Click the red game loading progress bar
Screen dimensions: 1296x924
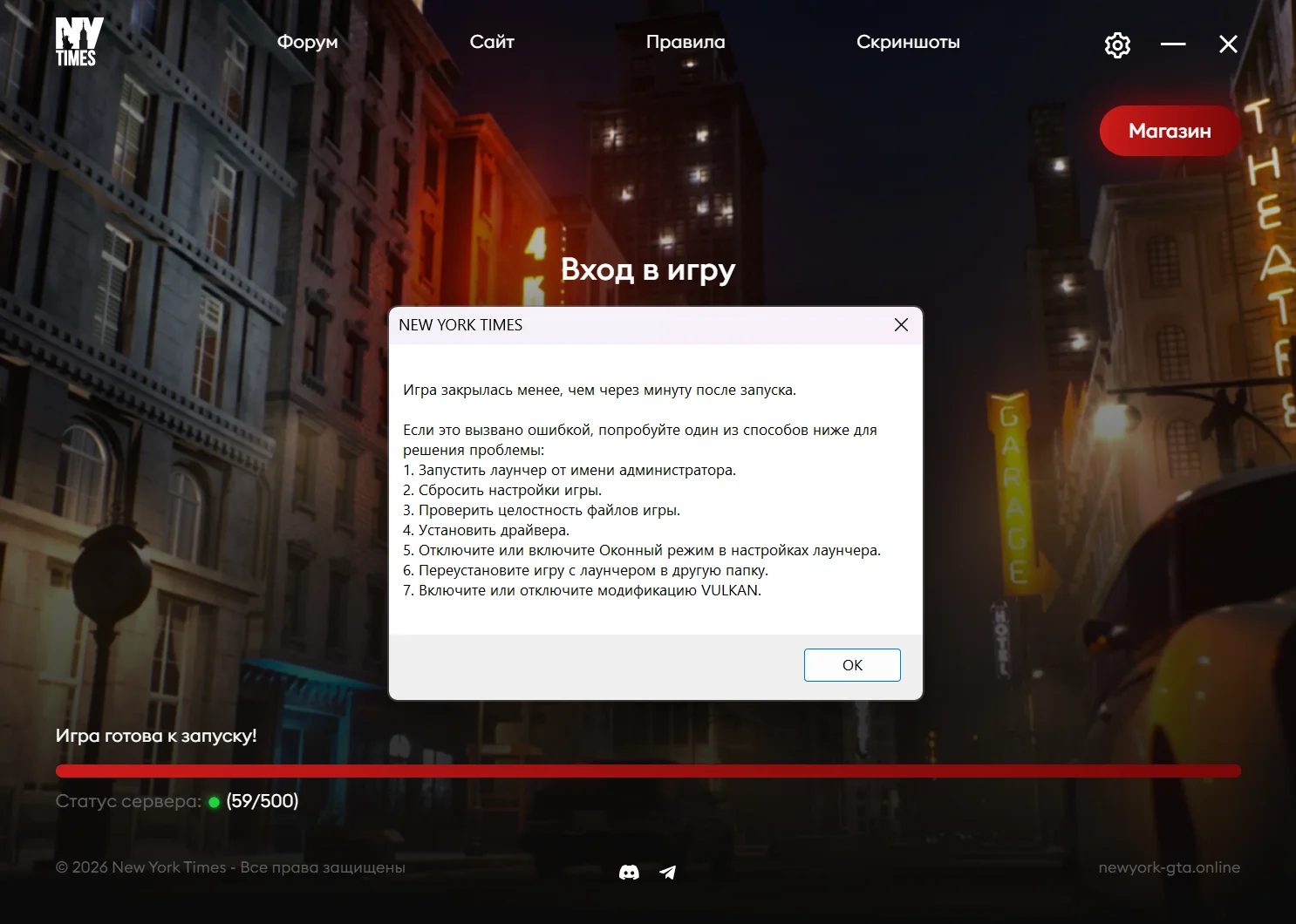tap(647, 771)
